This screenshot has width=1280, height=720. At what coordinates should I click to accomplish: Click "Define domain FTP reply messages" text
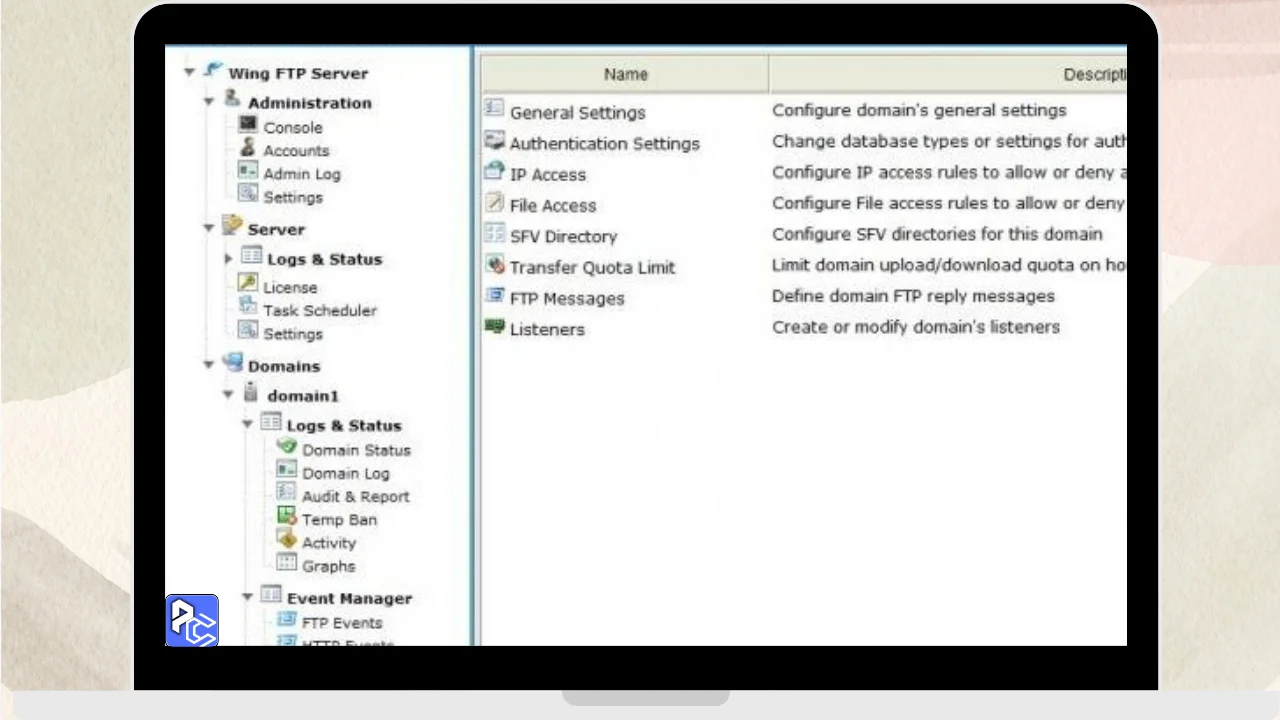click(x=913, y=296)
